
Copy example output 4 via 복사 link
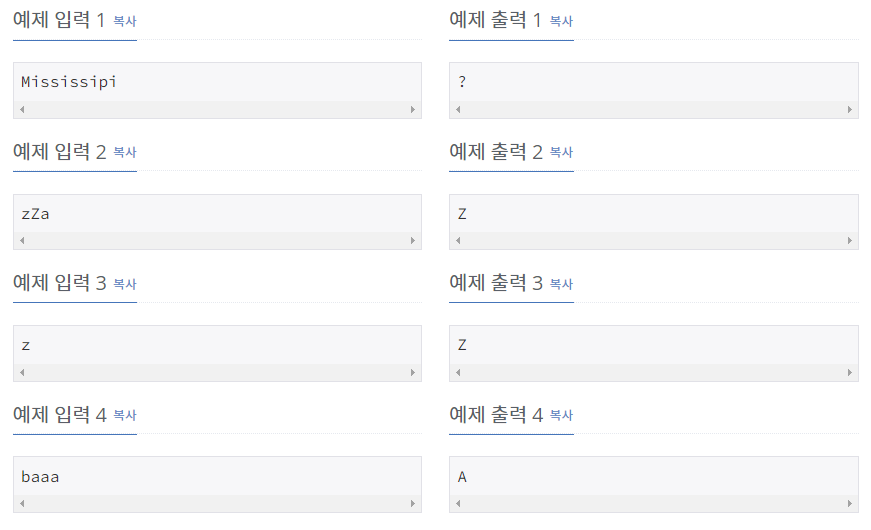(561, 415)
